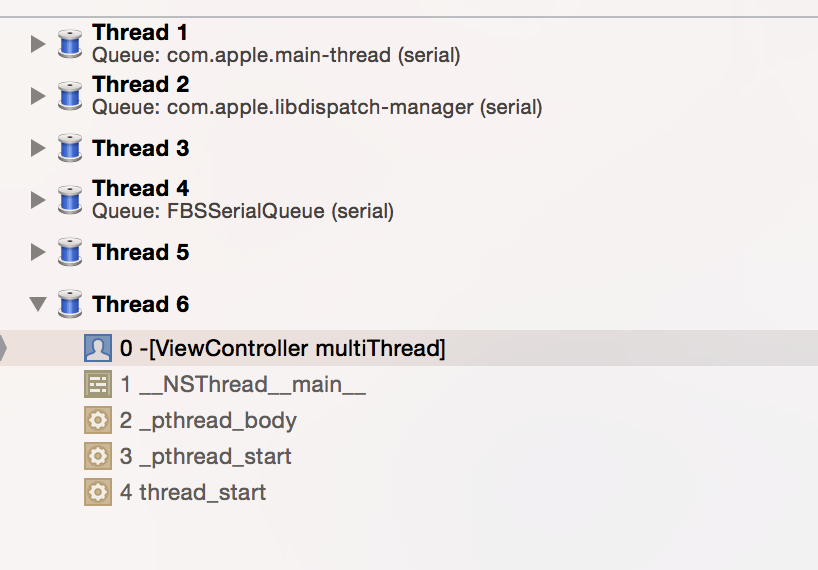This screenshot has height=570, width=818.
Task: Click the Foundation icon beside __NSThread__main__
Action: 97,384
